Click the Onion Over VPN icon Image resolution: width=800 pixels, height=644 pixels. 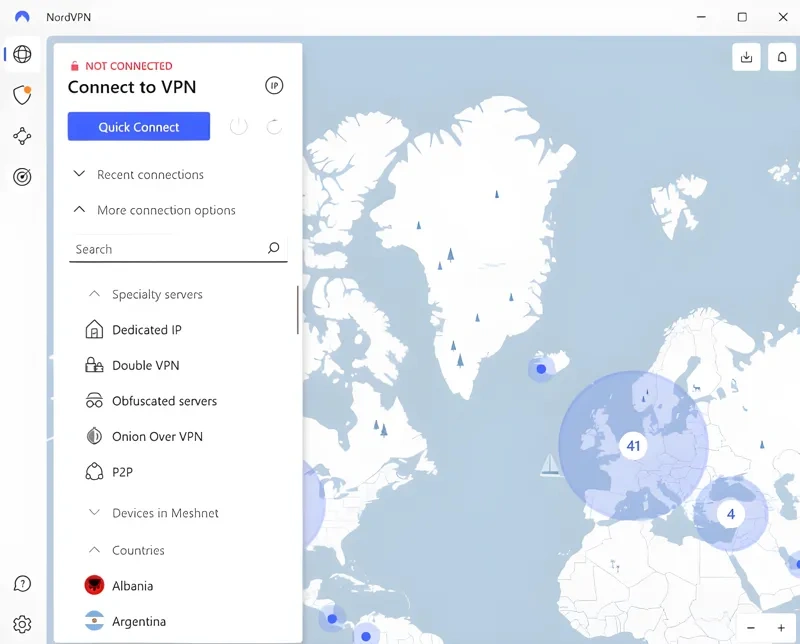94,436
